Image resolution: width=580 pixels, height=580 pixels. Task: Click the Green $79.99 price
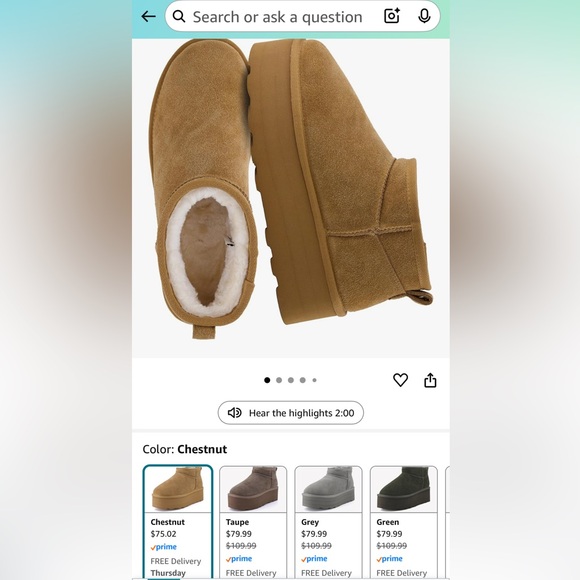389,534
